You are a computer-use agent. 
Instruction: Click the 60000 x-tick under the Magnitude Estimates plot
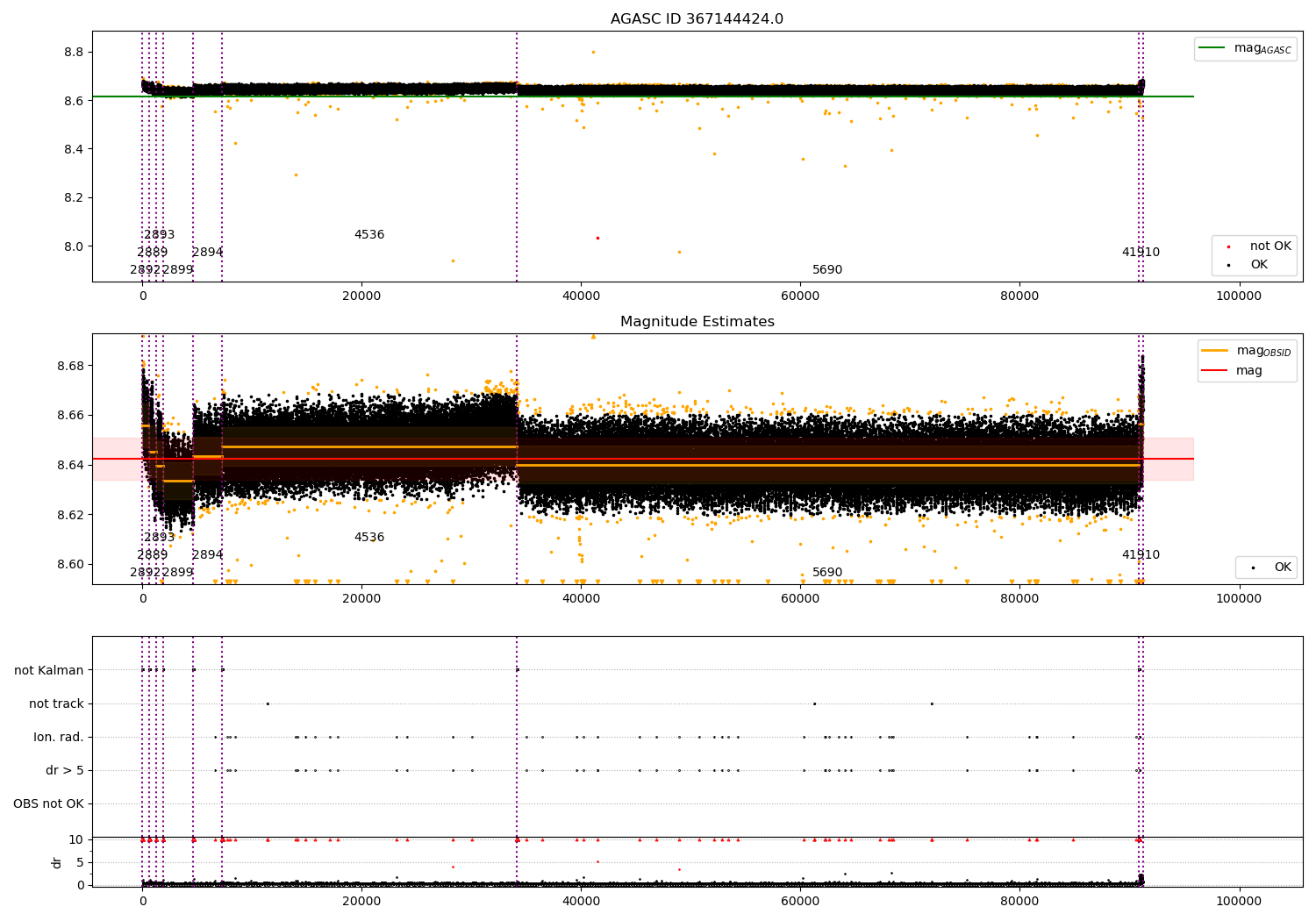pos(800,599)
